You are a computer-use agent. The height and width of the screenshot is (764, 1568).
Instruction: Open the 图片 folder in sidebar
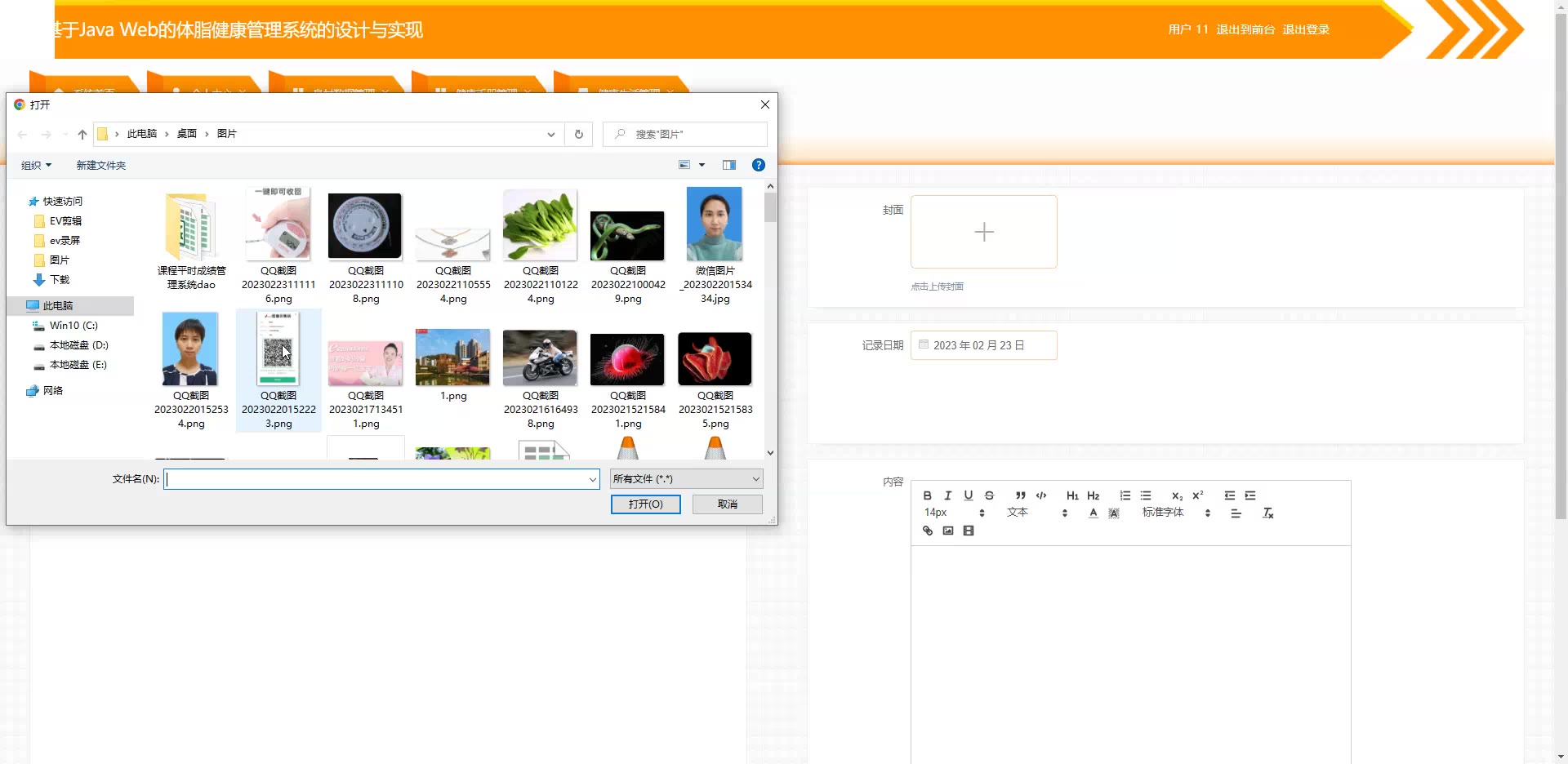tap(59, 260)
